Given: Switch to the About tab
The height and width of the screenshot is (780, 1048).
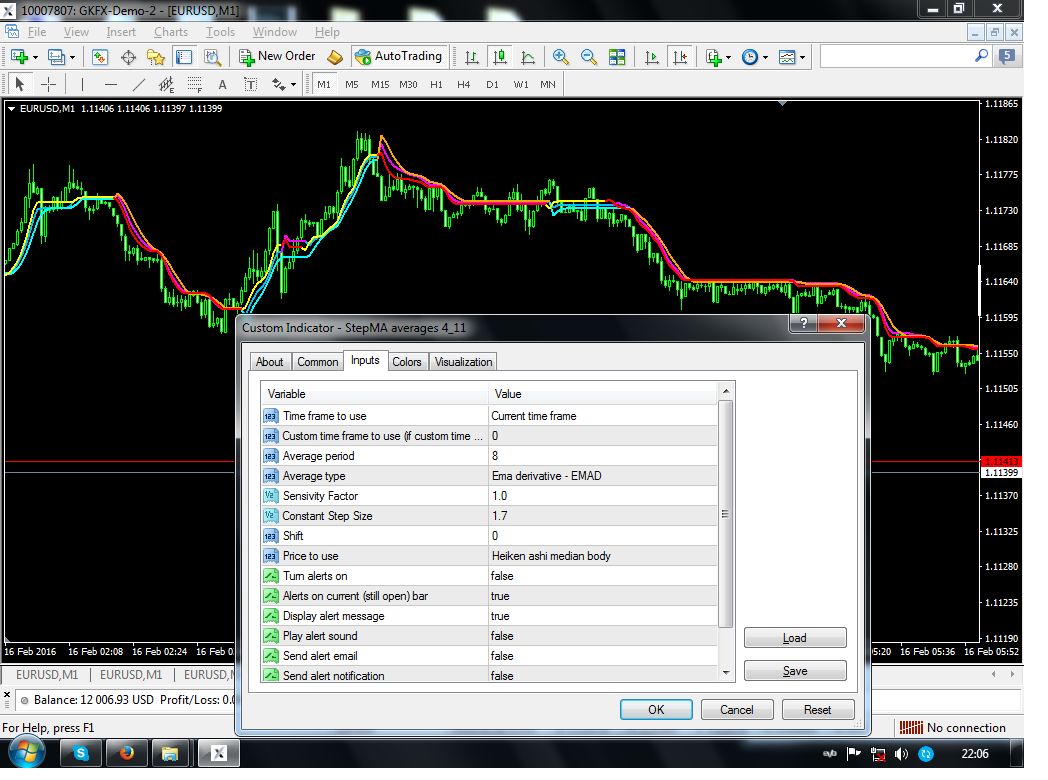Looking at the screenshot, I should (x=269, y=362).
